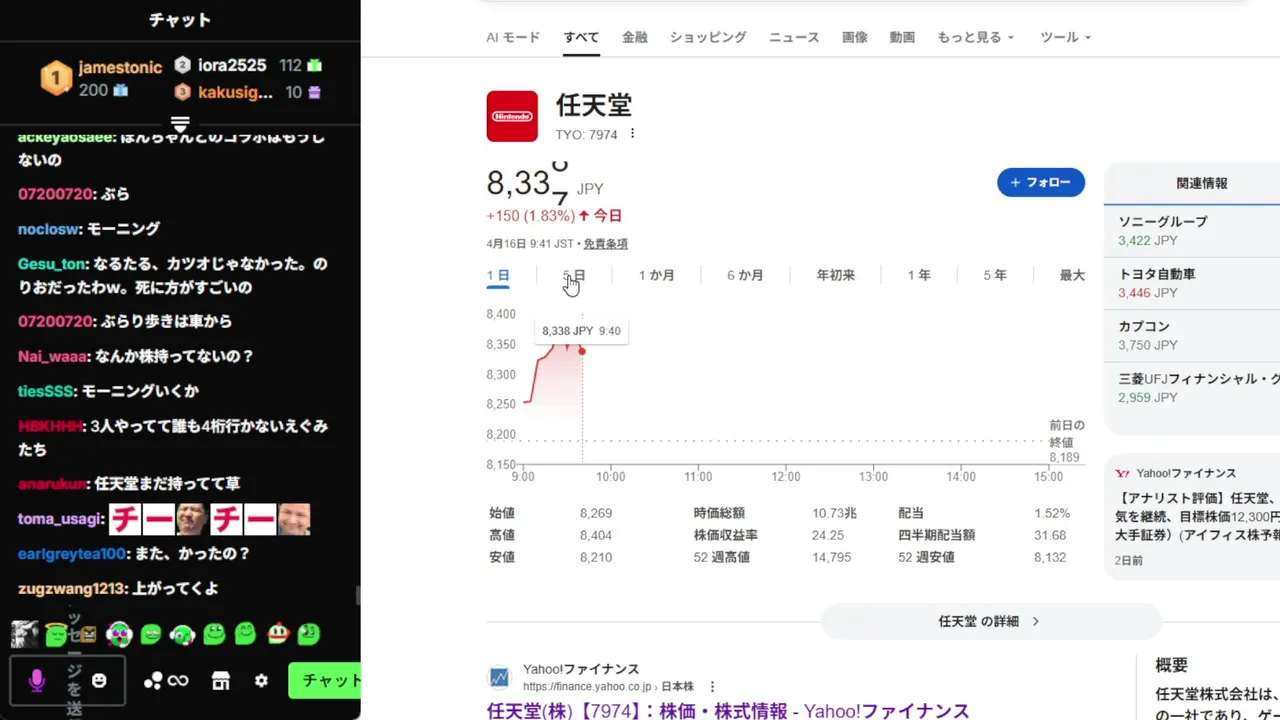The height and width of the screenshot is (720, 1280).
Task: Switch to the 画像 tab
Action: [x=855, y=37]
